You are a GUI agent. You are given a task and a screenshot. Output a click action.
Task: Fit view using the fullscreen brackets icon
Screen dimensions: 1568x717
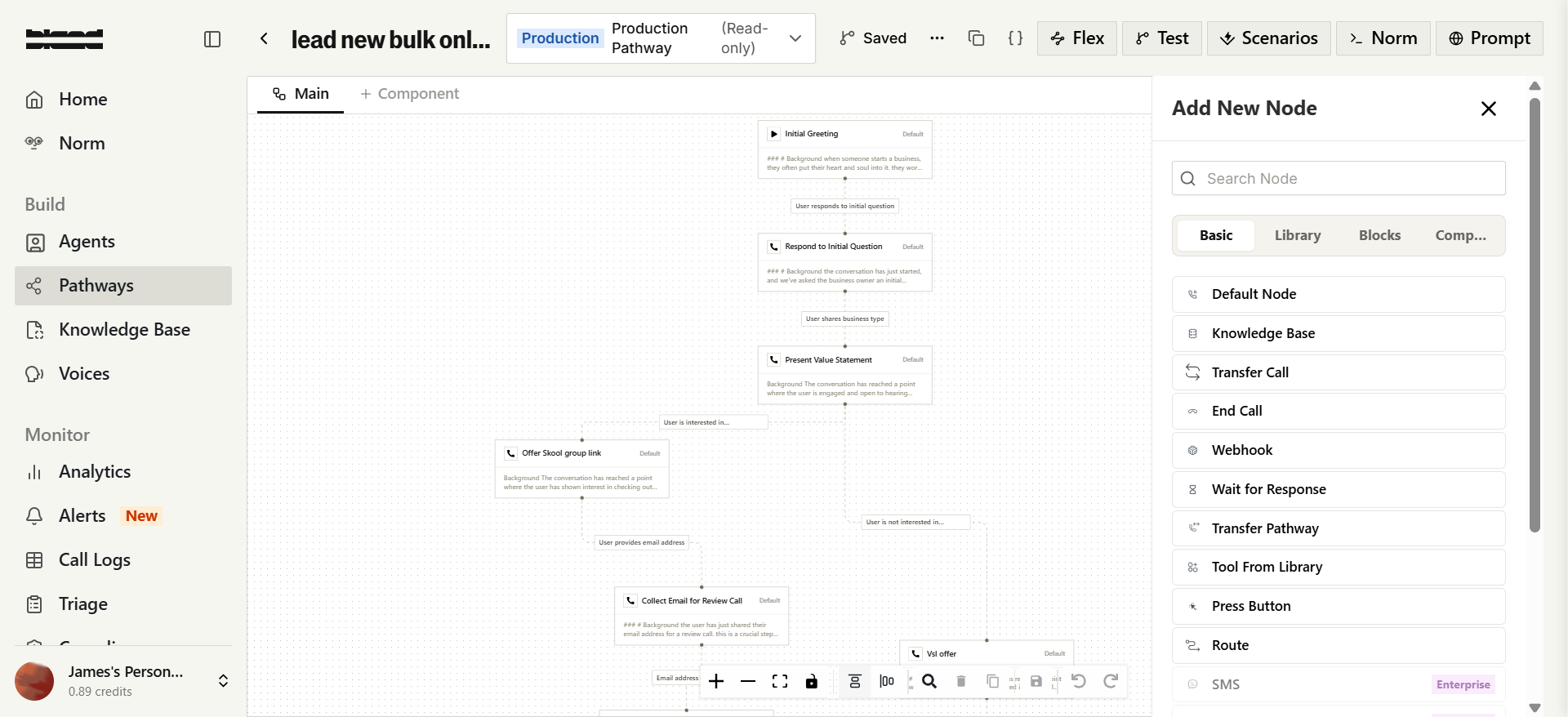(x=780, y=681)
